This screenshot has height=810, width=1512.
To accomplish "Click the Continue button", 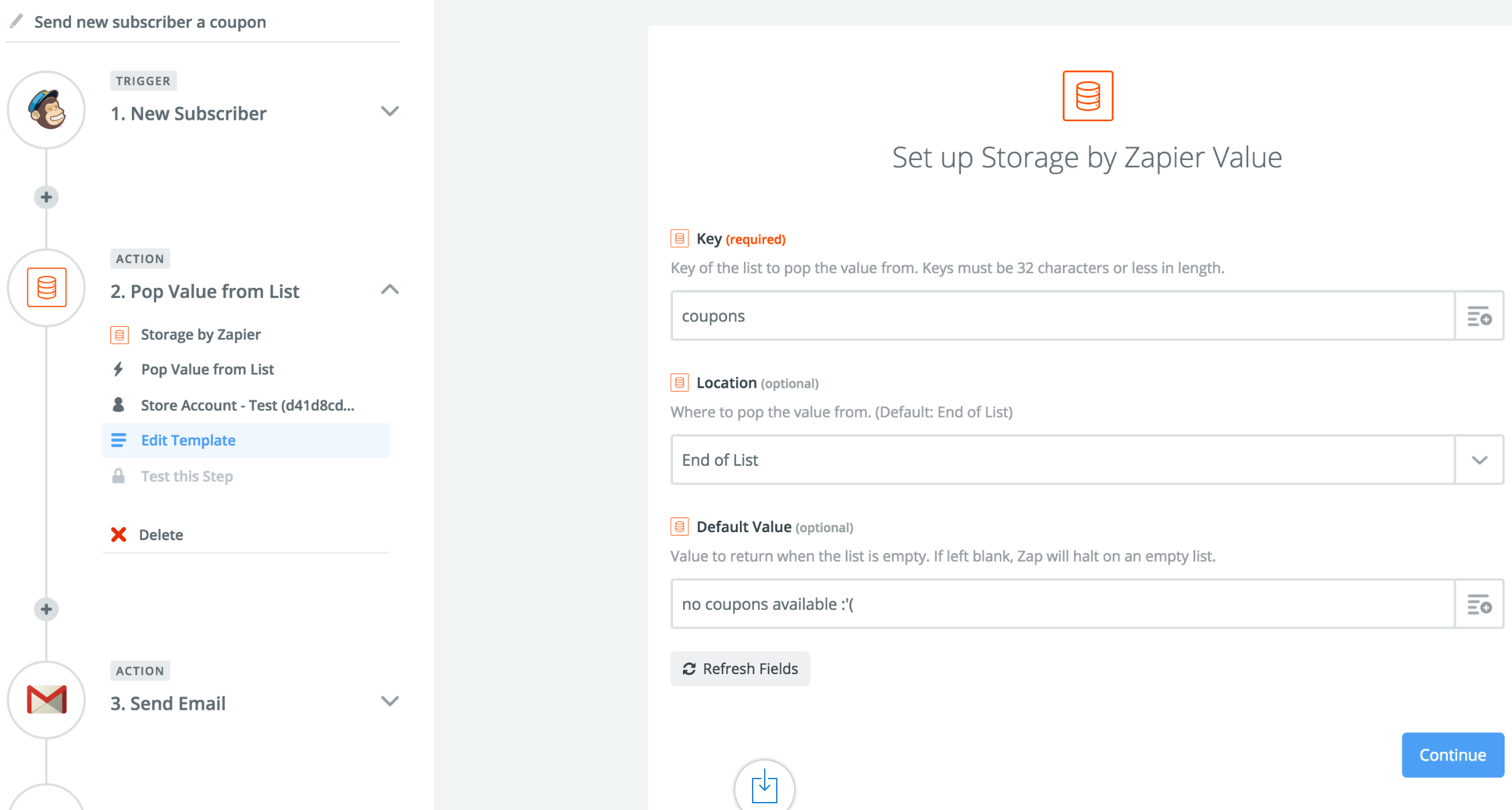I will [1452, 754].
